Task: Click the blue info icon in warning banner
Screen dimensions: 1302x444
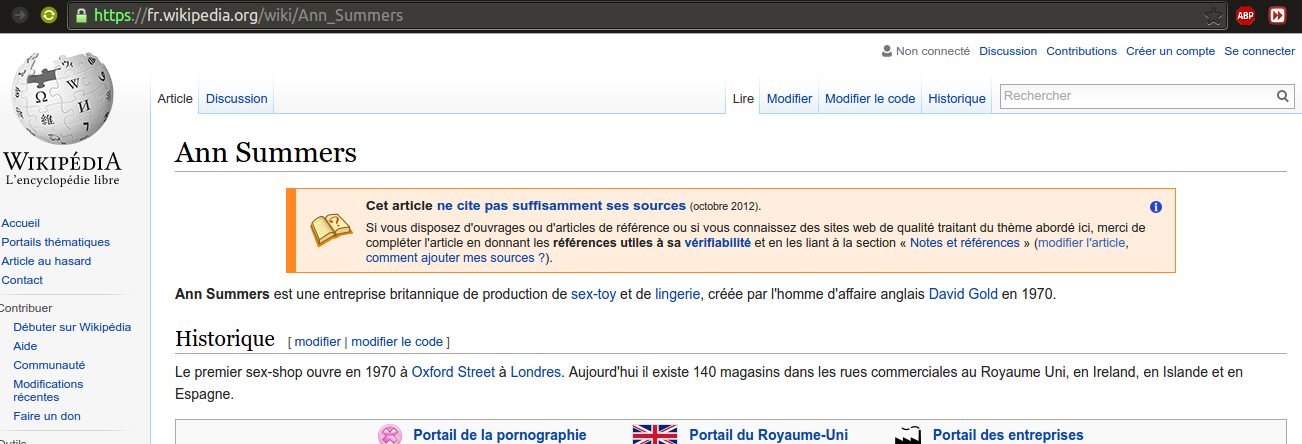Action: tap(1156, 207)
